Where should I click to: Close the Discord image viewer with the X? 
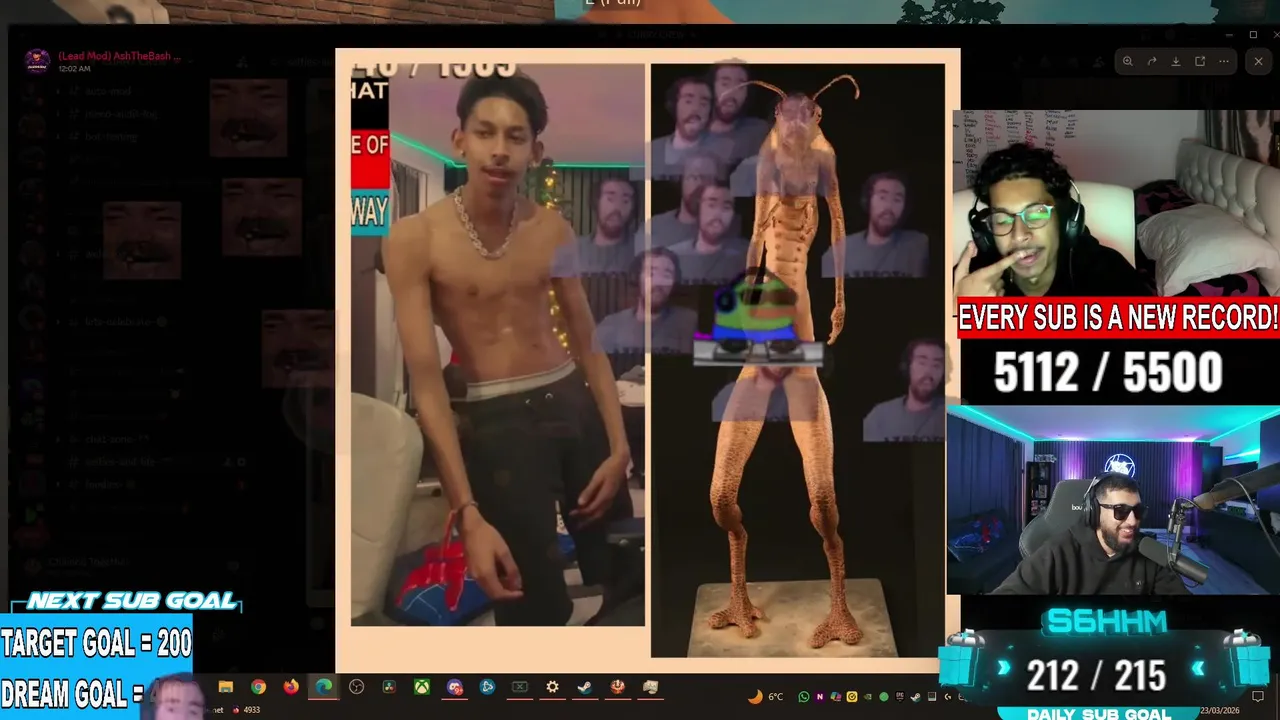pyautogui.click(x=1258, y=61)
